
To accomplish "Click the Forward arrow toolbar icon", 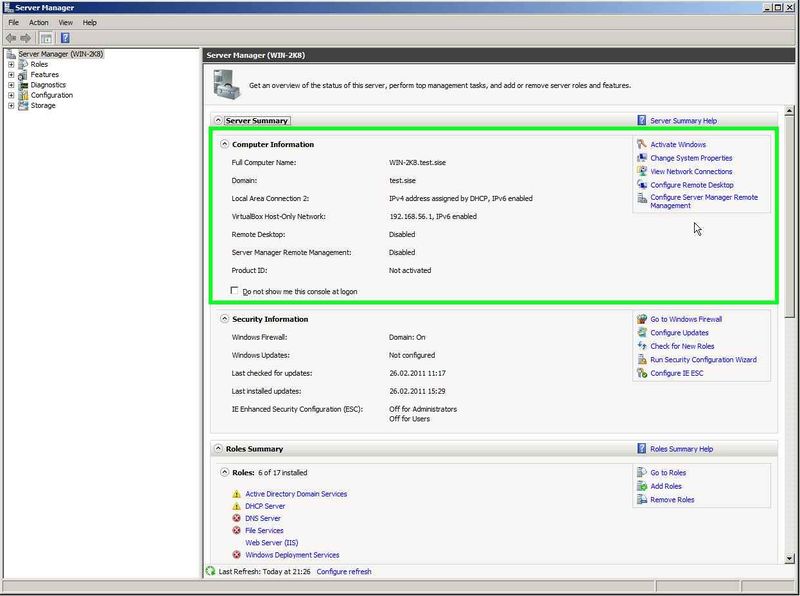I will [26, 38].
